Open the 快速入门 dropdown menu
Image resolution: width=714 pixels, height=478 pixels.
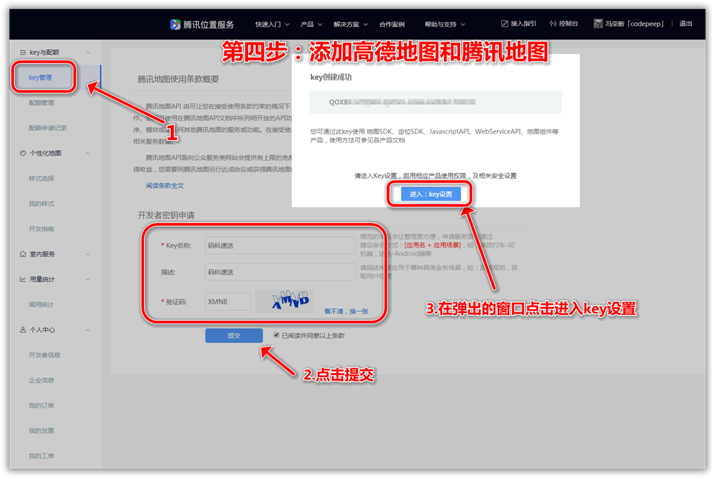[272, 24]
